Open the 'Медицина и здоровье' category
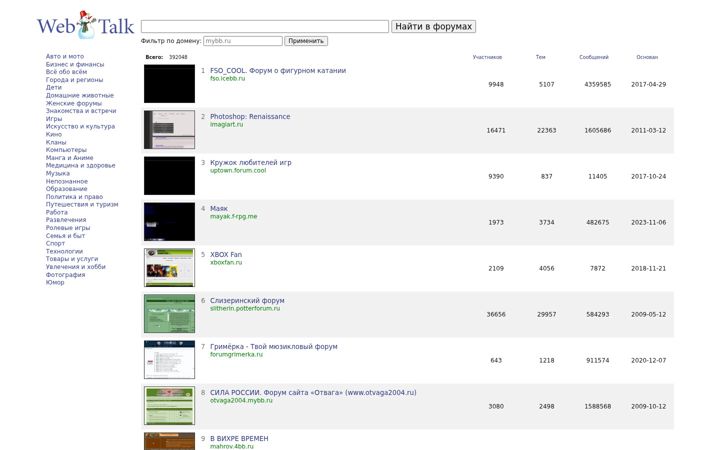The width and height of the screenshot is (720, 450). (x=80, y=165)
